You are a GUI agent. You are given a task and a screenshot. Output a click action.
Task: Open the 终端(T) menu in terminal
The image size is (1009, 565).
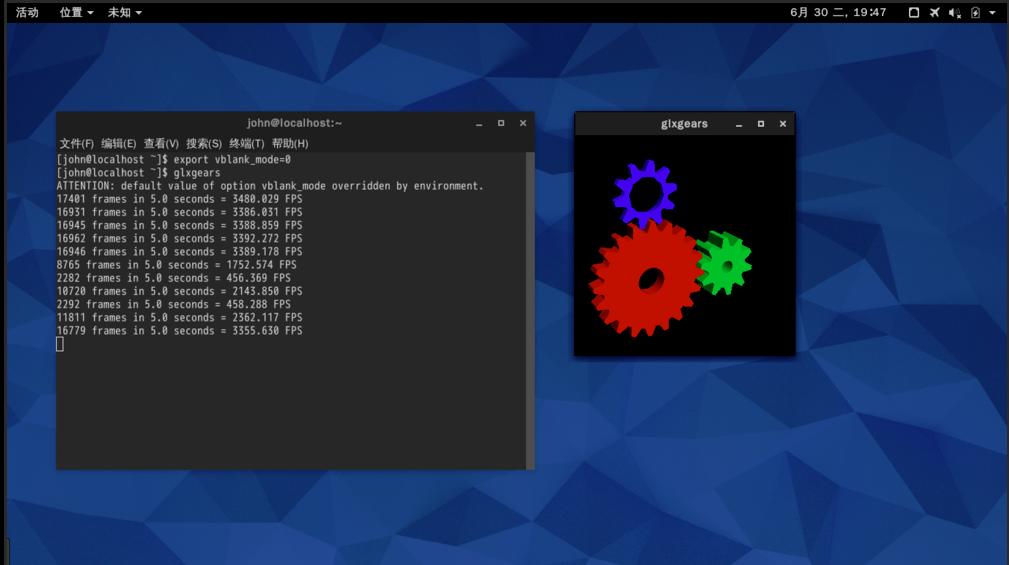pos(246,144)
